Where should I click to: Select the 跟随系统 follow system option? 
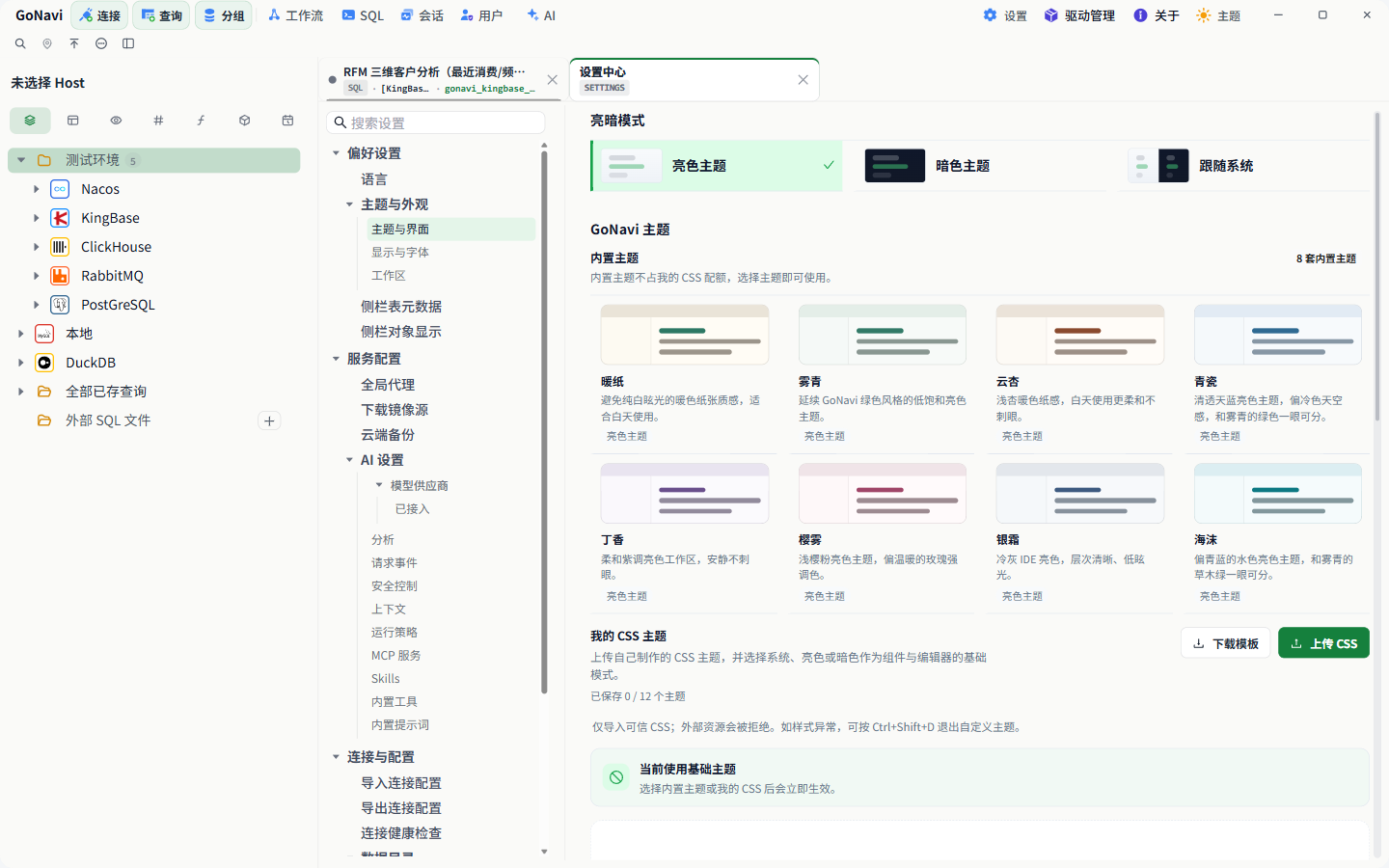[1244, 166]
